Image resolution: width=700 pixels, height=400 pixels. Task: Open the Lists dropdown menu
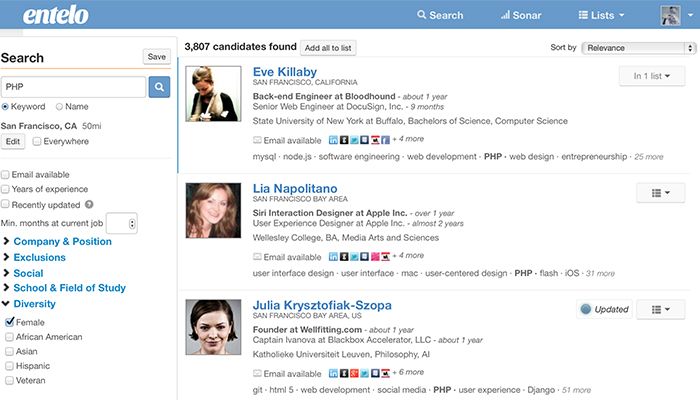click(601, 15)
